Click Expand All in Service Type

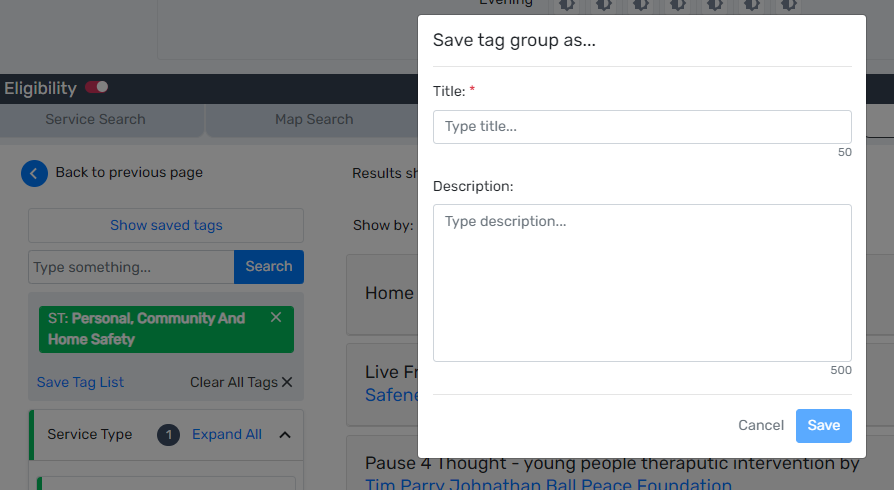(227, 434)
